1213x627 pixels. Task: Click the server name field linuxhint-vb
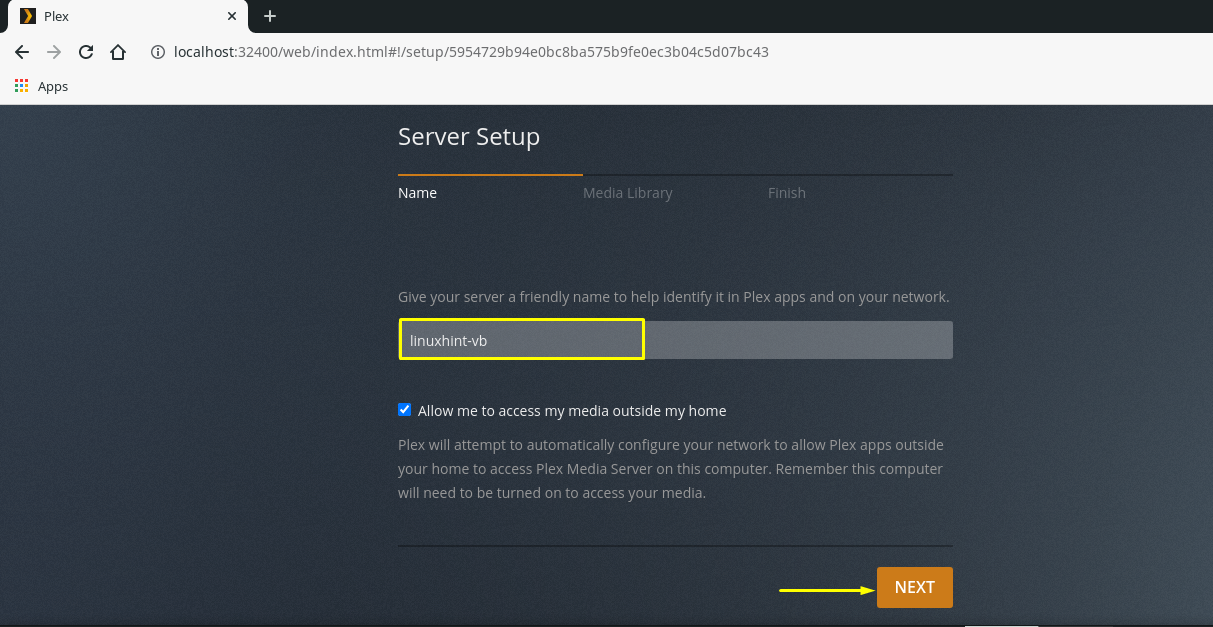click(675, 340)
